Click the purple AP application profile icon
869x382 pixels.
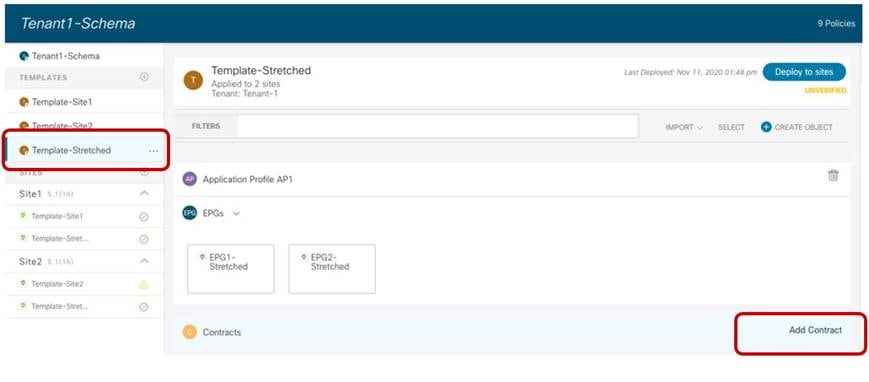tap(190, 179)
